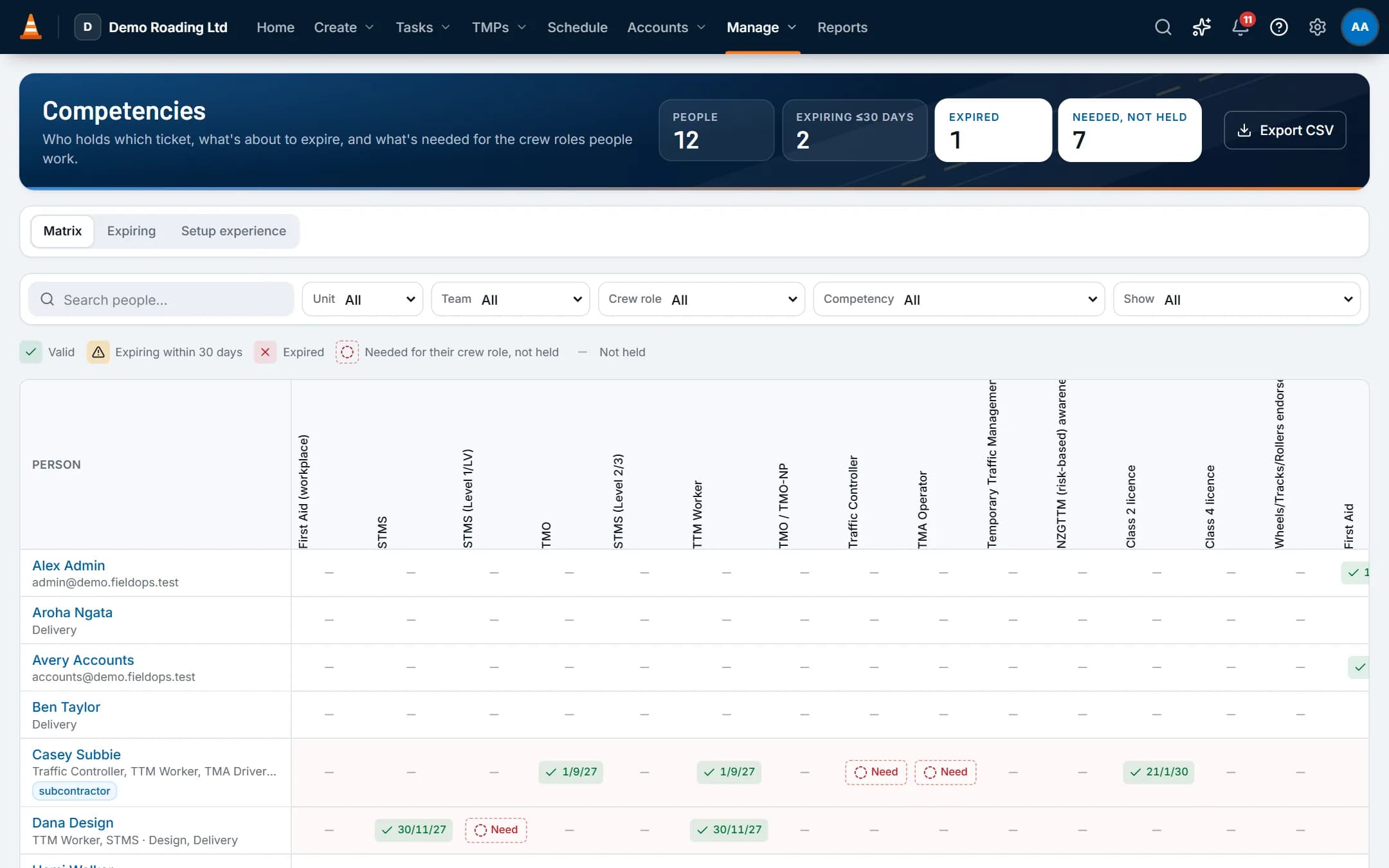Screen dimensions: 1389x868
Task: Click the Expiring ≤30 days stat card
Action: tap(855, 130)
